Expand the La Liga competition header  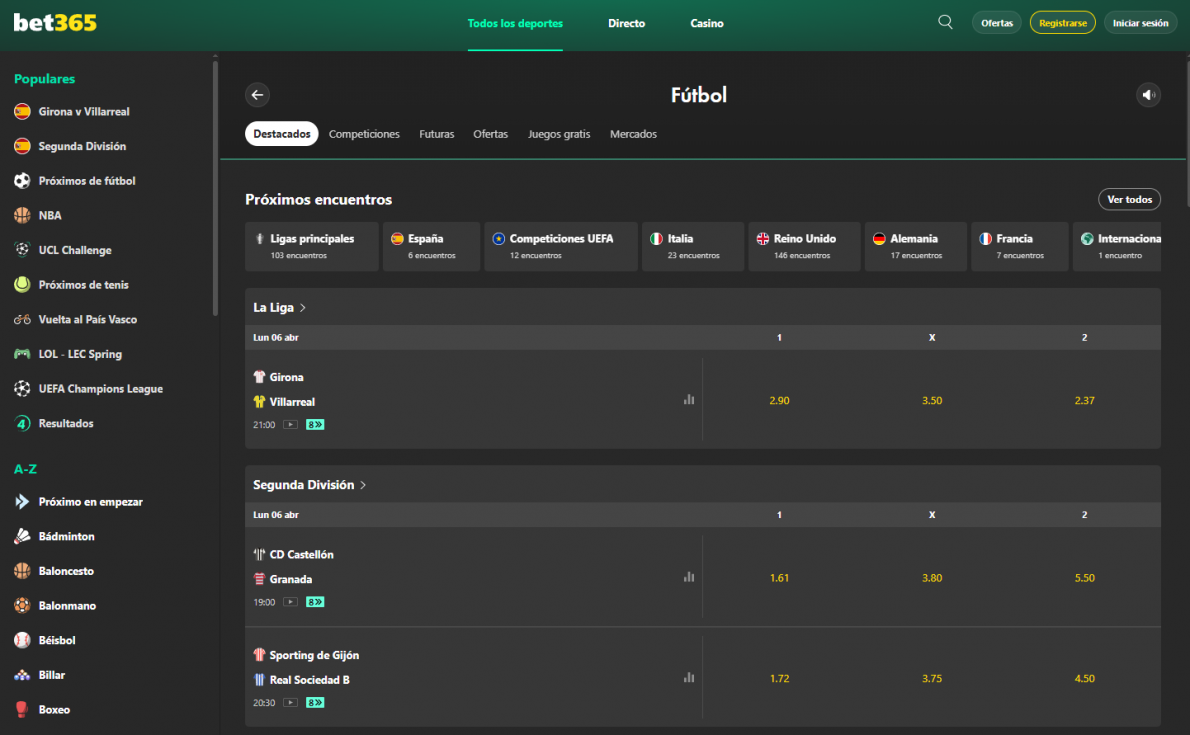[x=280, y=308]
